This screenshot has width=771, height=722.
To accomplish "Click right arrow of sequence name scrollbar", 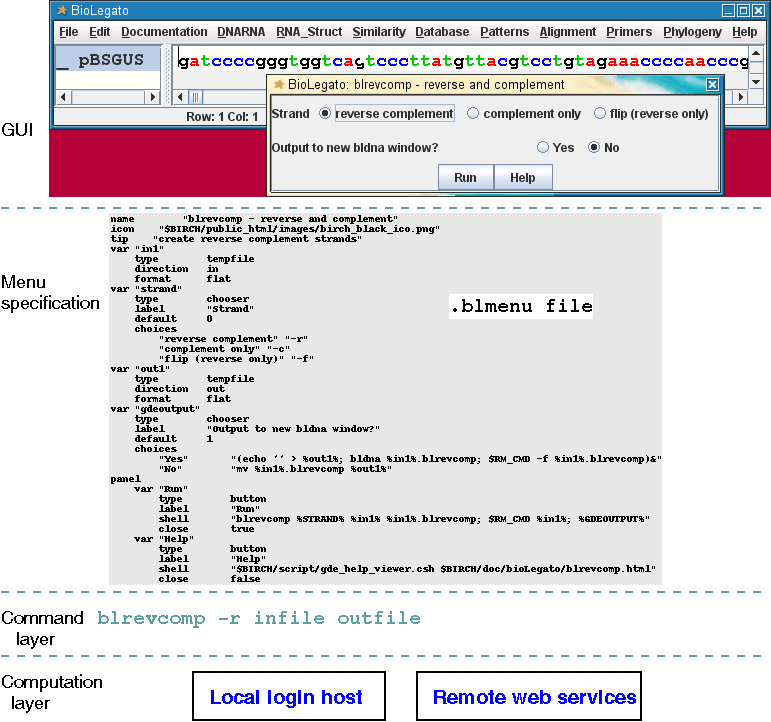I will click(x=150, y=97).
